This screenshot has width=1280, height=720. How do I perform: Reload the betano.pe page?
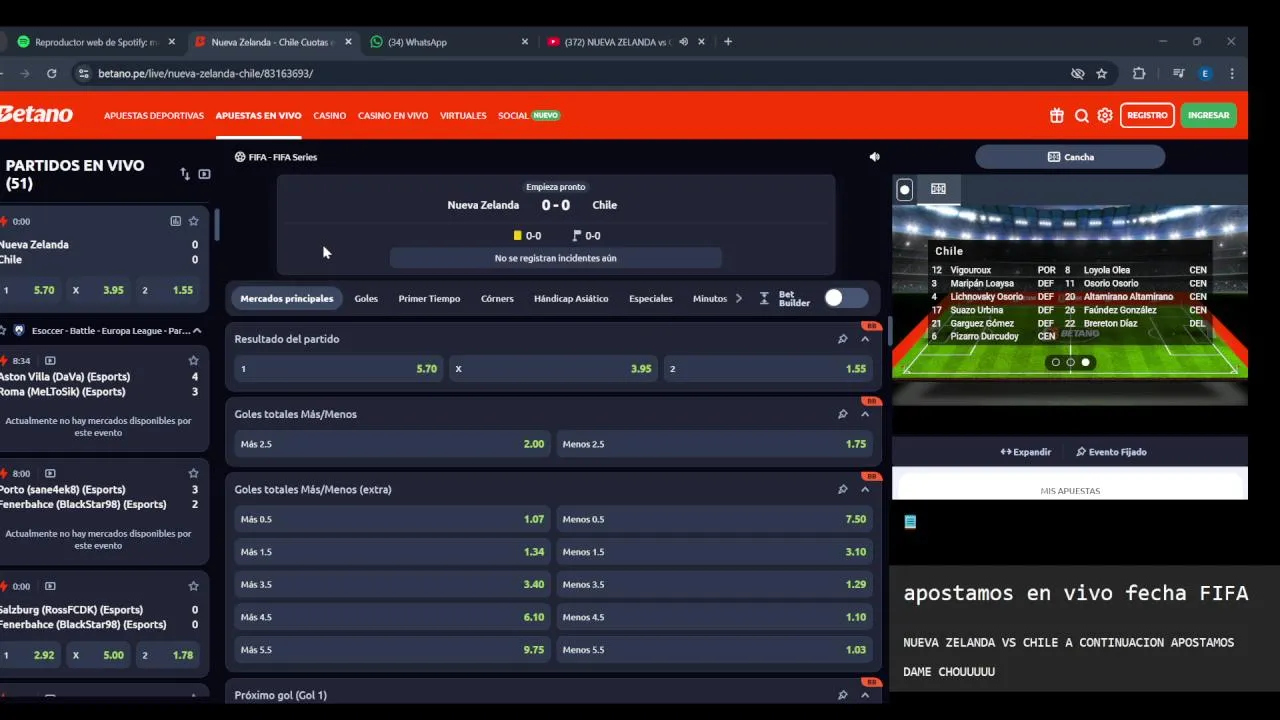point(52,73)
